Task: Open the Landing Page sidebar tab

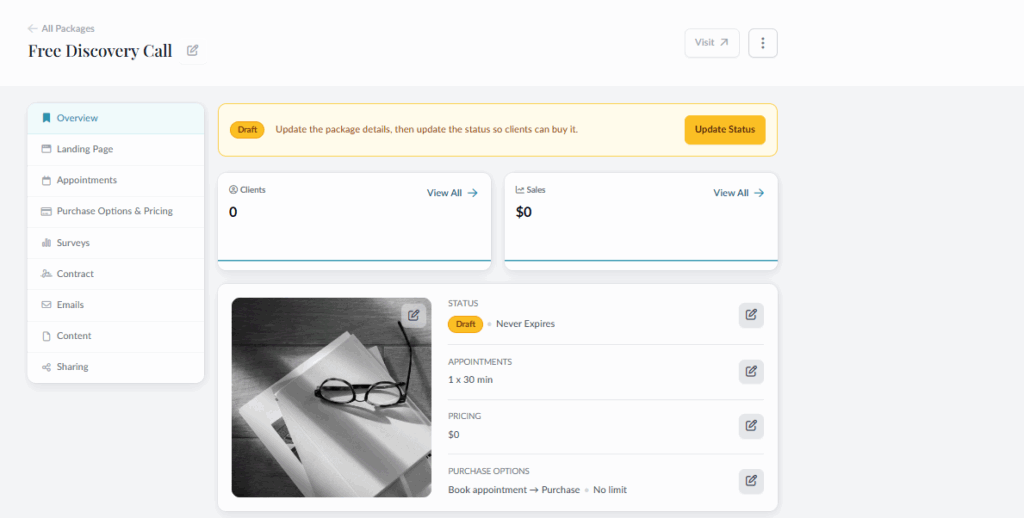Action: (x=84, y=149)
